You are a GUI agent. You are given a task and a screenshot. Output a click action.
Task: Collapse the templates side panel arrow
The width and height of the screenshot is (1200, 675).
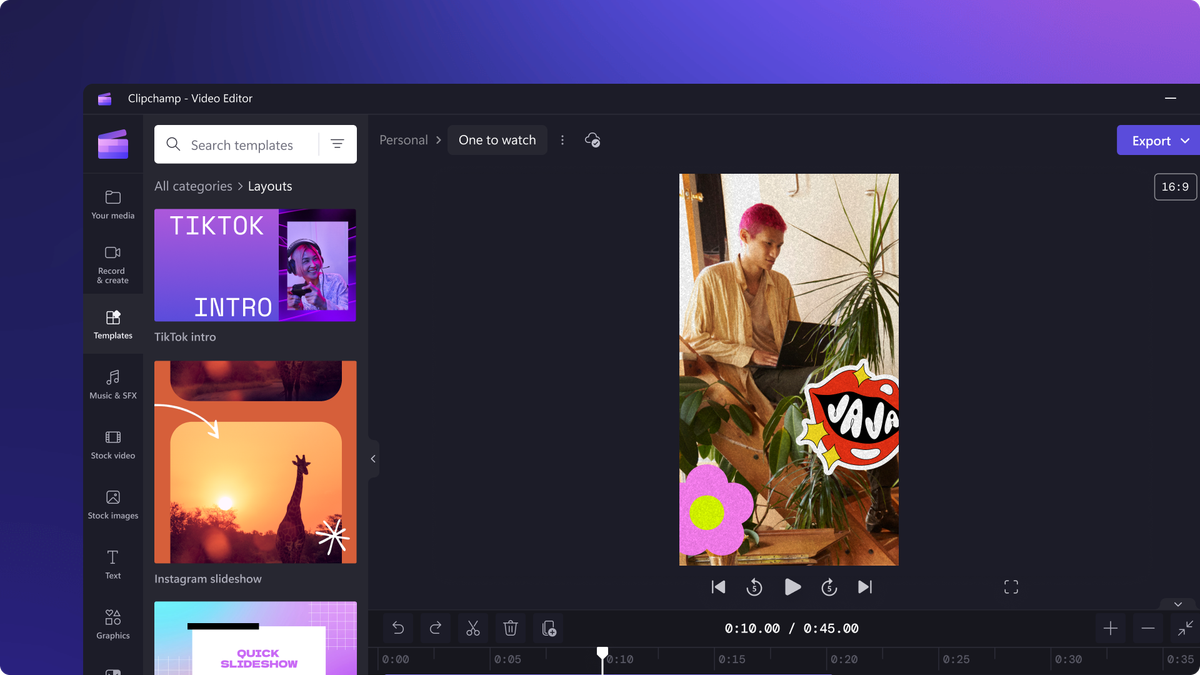coord(373,459)
